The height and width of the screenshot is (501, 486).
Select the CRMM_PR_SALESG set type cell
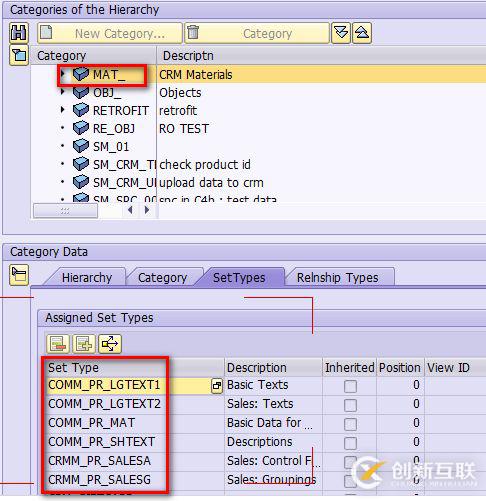pyautogui.click(x=134, y=480)
